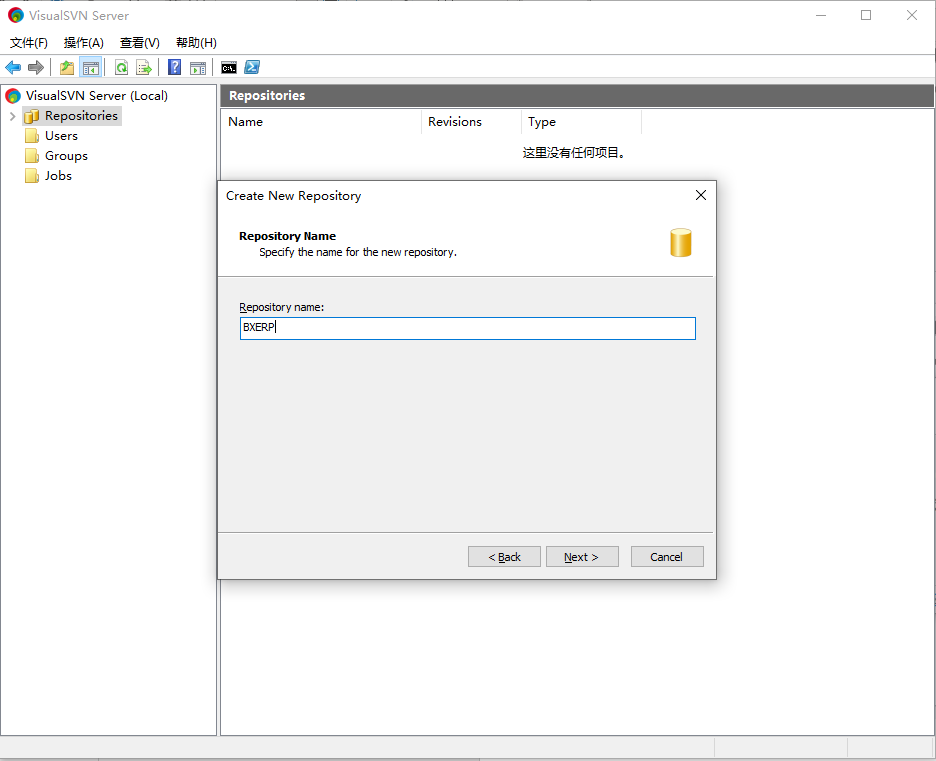Open the 文件(F) menu
This screenshot has width=936, height=761.
pyautogui.click(x=29, y=43)
